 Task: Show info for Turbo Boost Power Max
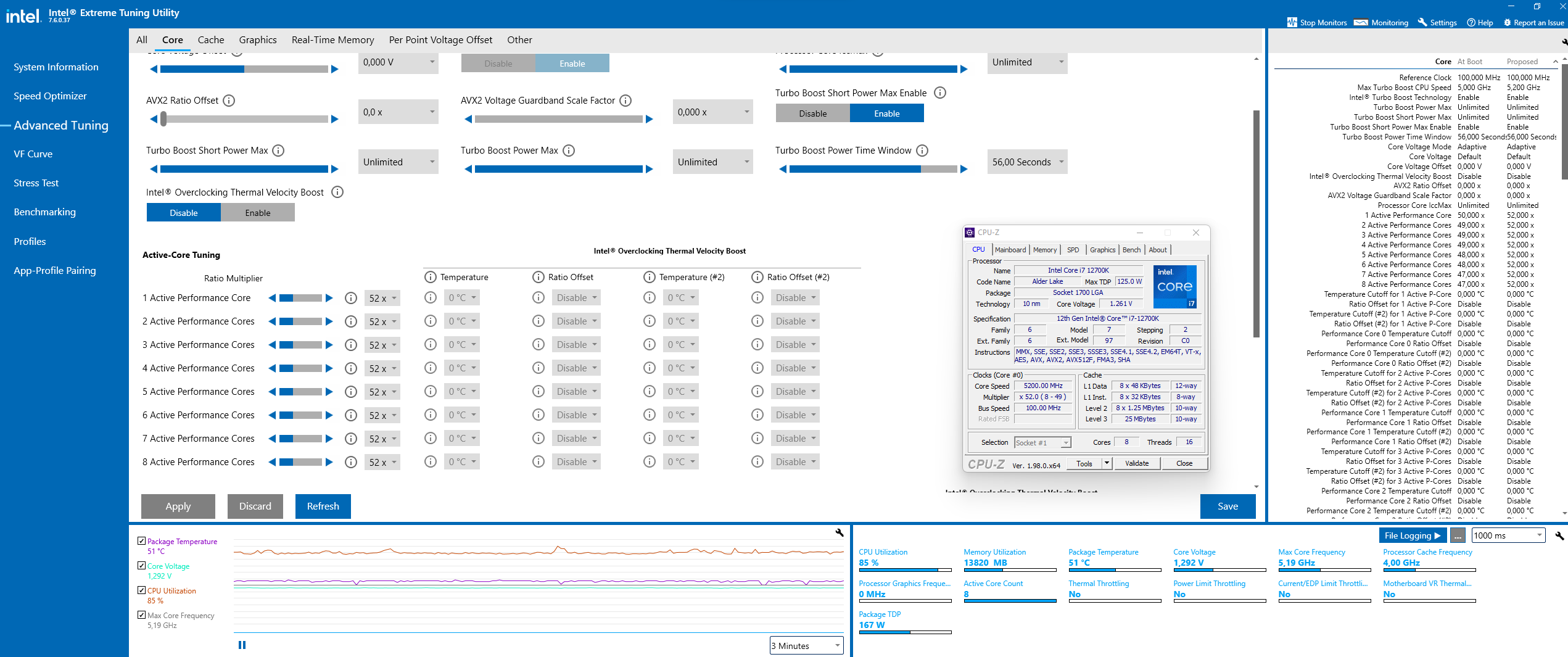click(x=569, y=151)
